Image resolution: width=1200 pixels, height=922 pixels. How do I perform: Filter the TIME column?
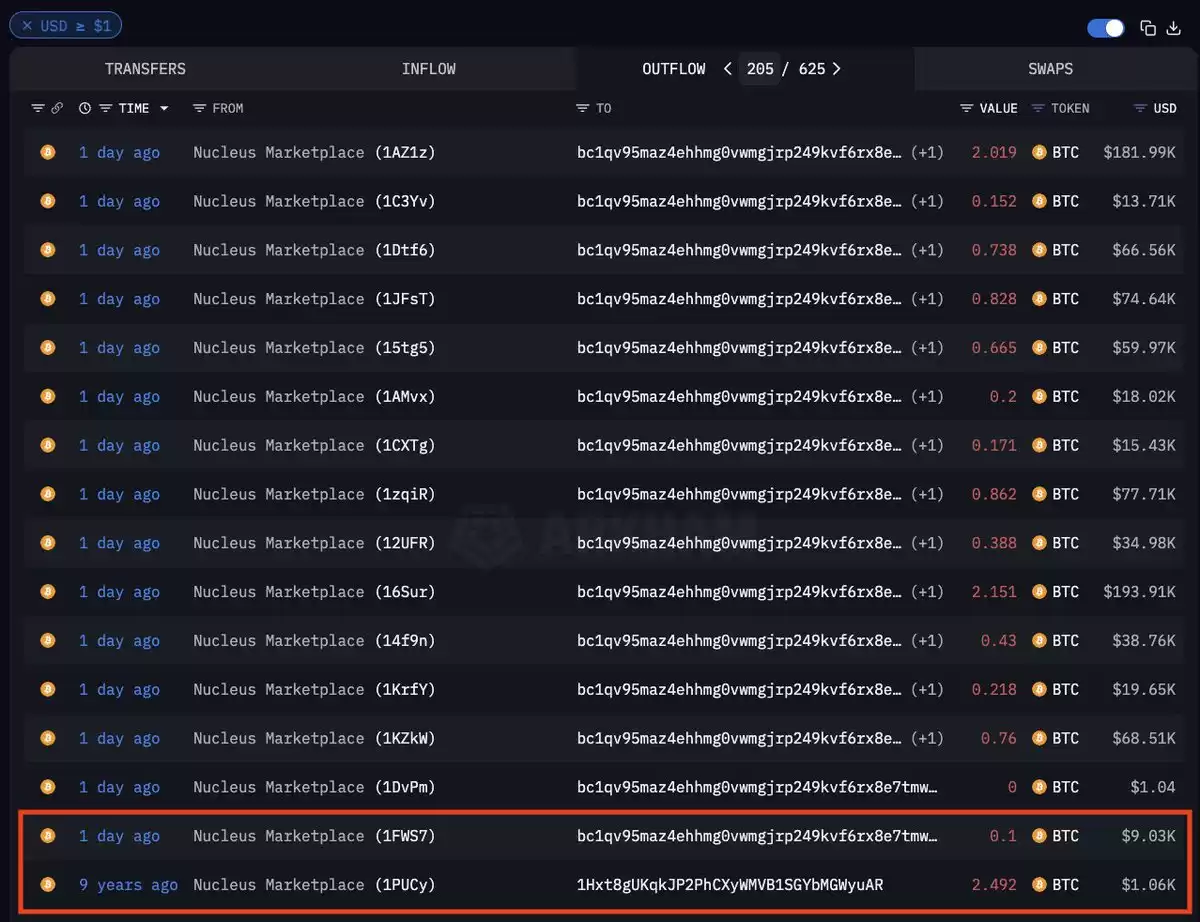105,108
